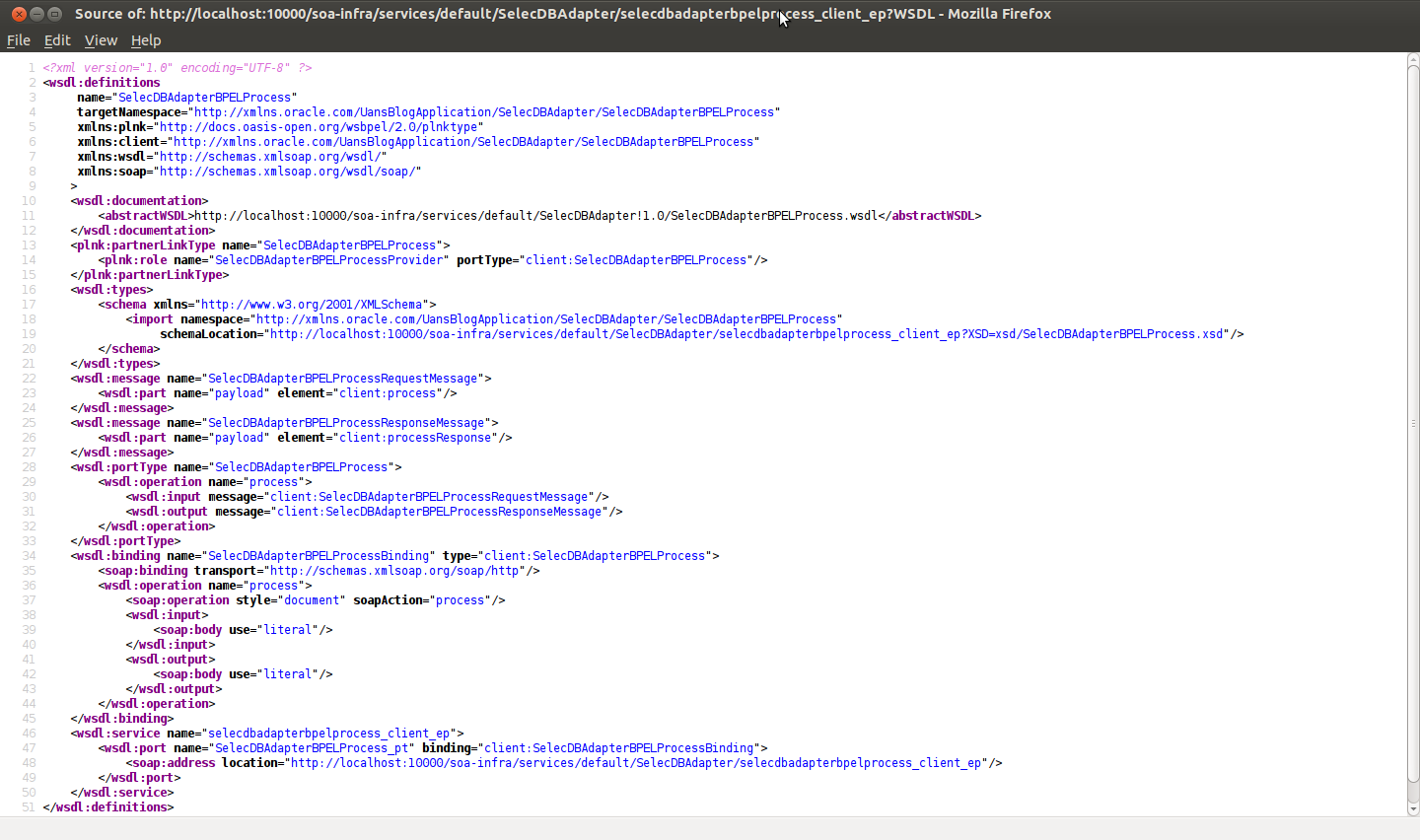Click the soap:body tag on line 42
The width and height of the screenshot is (1420, 840).
(243, 674)
